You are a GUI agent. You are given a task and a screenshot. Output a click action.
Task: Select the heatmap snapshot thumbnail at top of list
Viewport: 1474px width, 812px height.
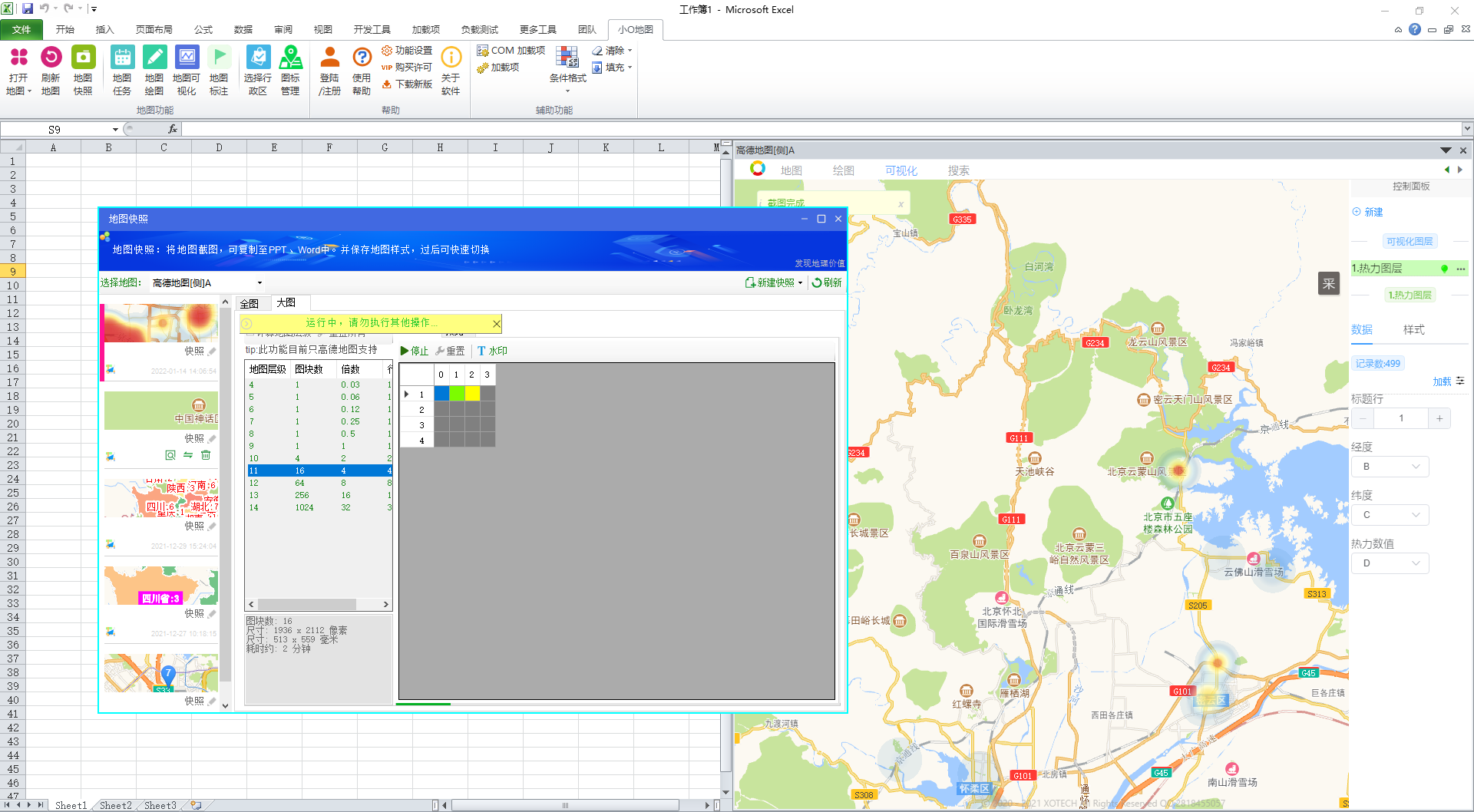[160, 323]
